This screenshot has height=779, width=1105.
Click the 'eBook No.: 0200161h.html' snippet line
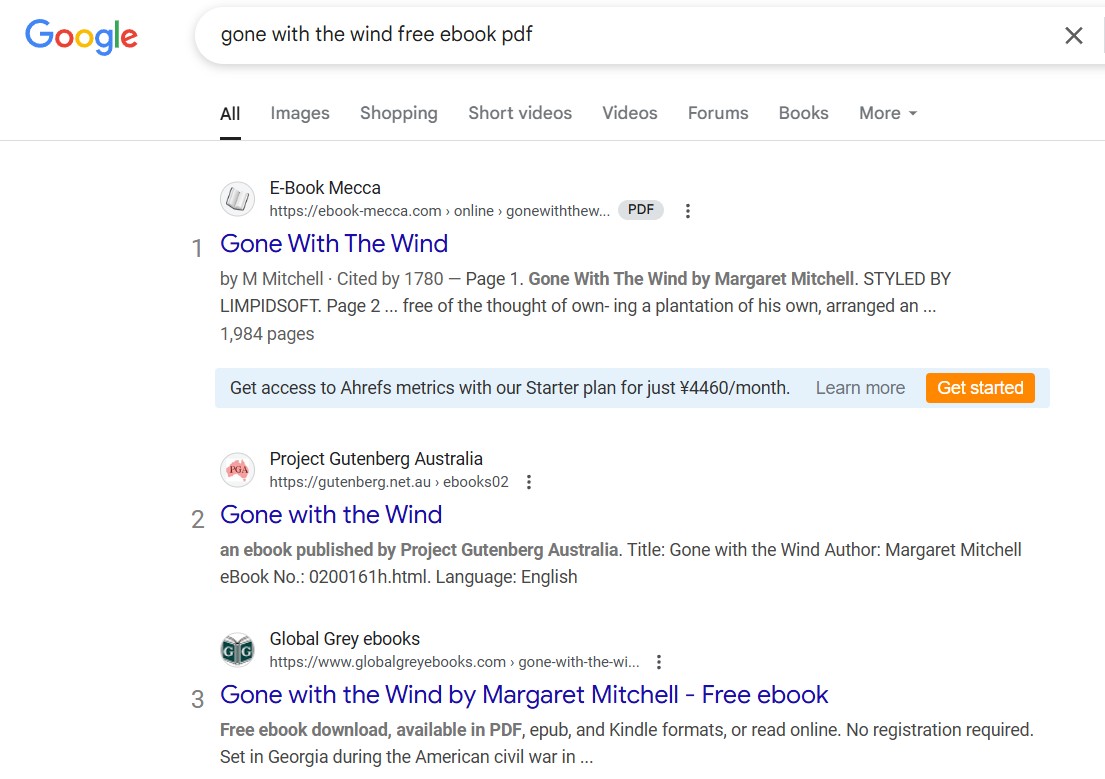399,577
